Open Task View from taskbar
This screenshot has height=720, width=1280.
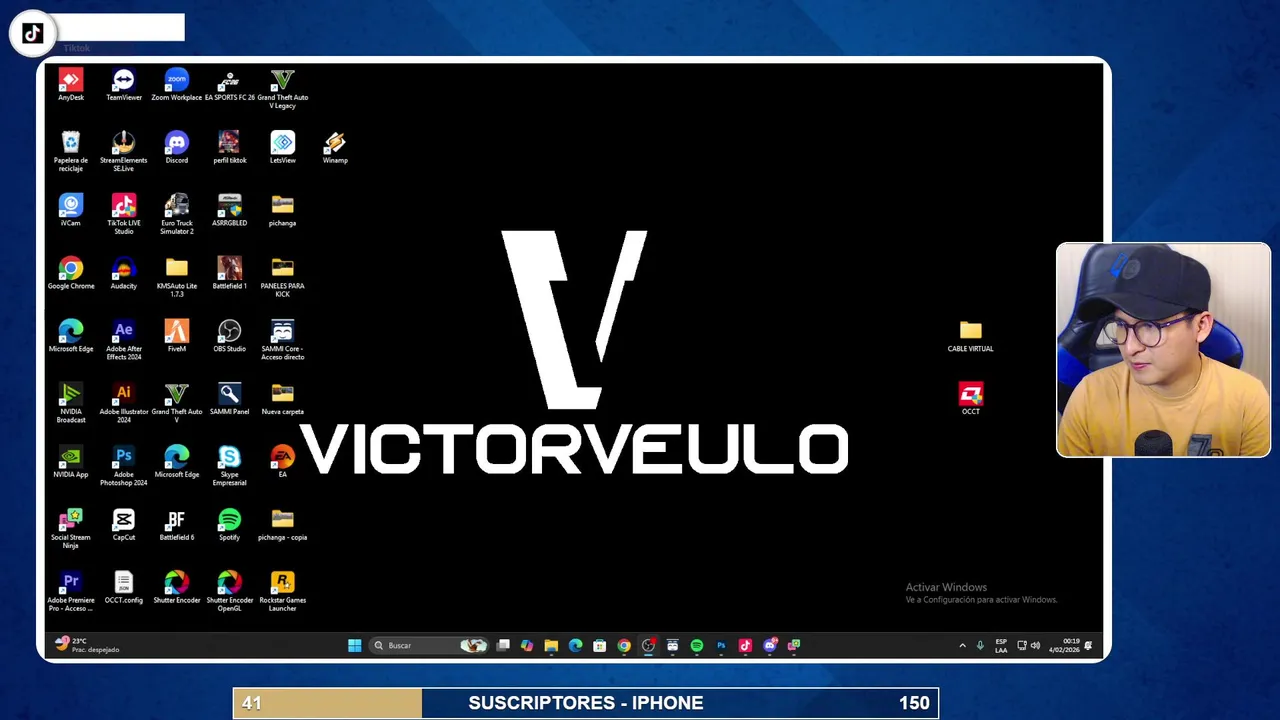(x=503, y=645)
